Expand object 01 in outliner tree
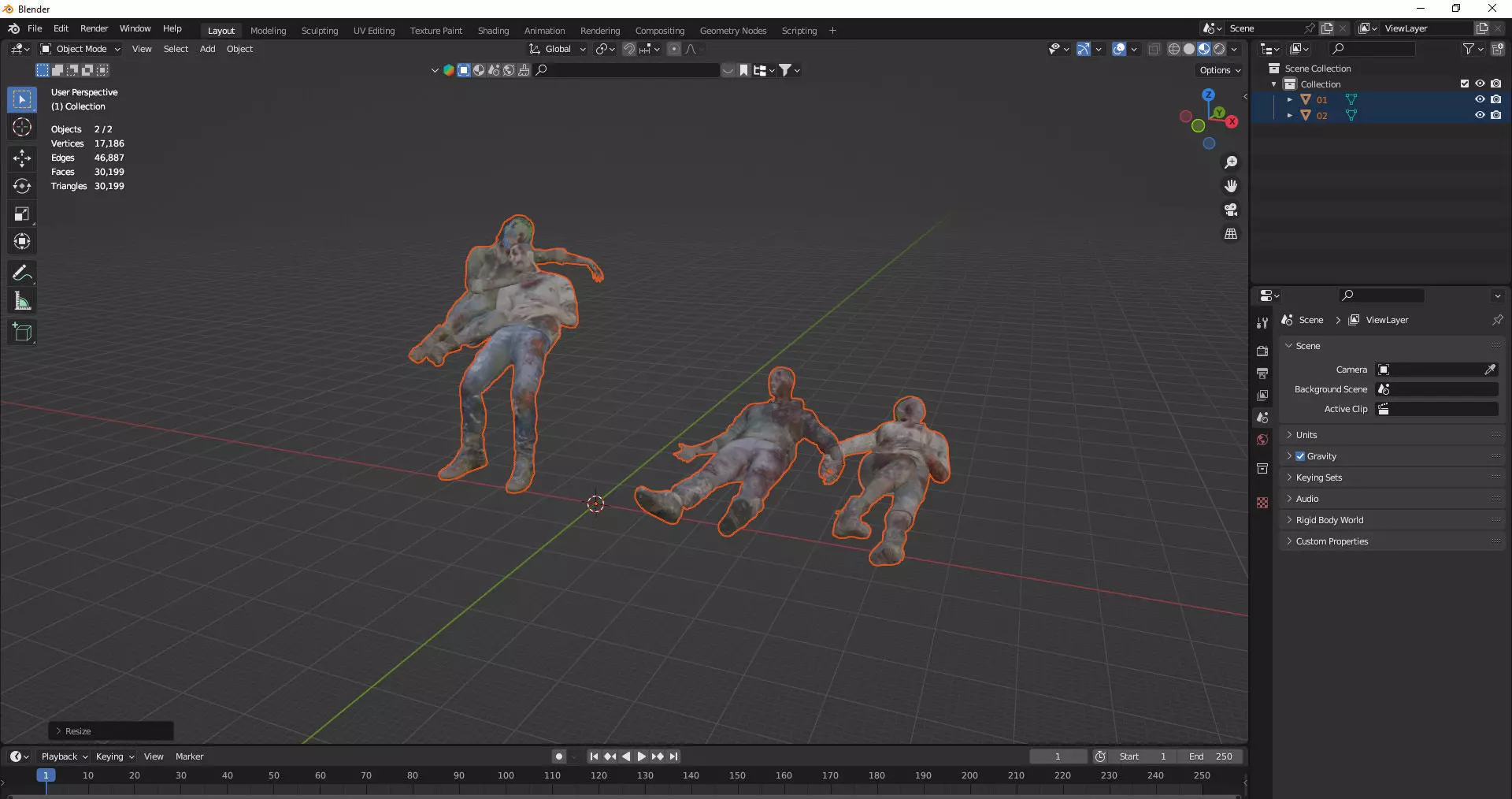 tap(1289, 100)
